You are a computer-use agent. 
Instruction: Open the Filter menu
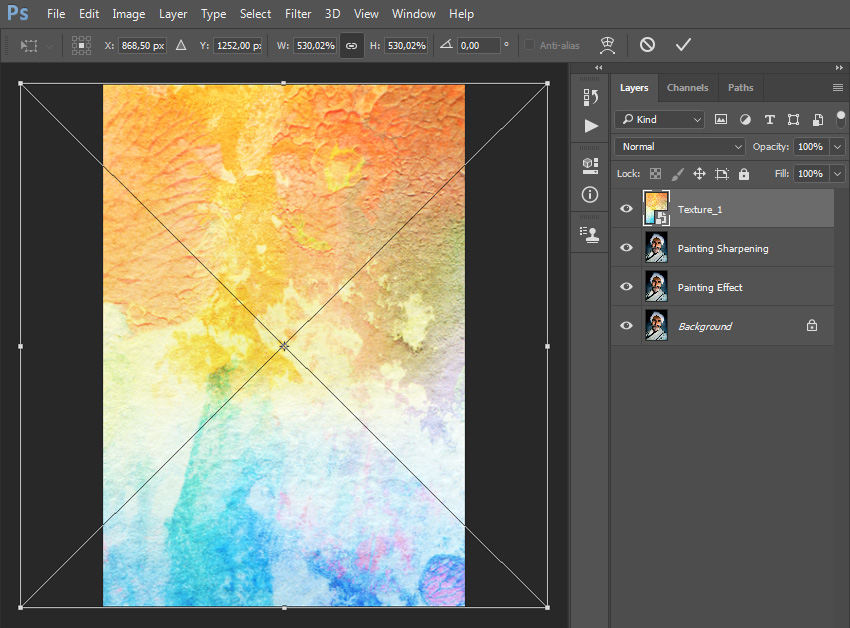point(297,14)
